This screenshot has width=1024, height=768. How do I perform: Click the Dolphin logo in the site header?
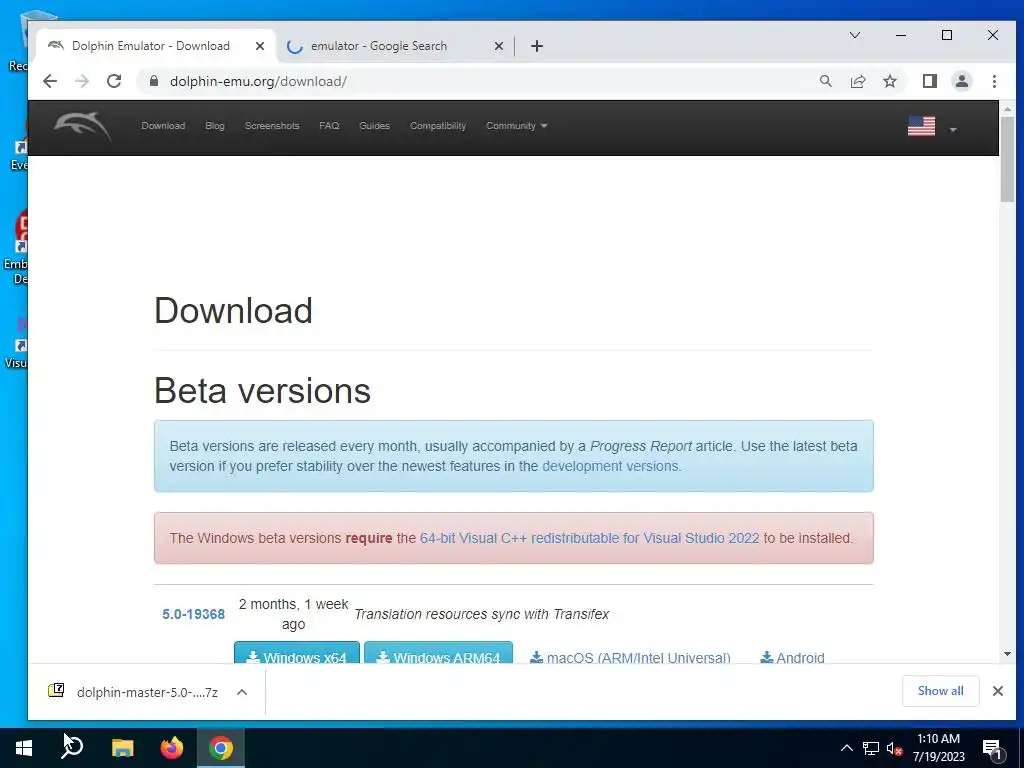click(x=82, y=125)
